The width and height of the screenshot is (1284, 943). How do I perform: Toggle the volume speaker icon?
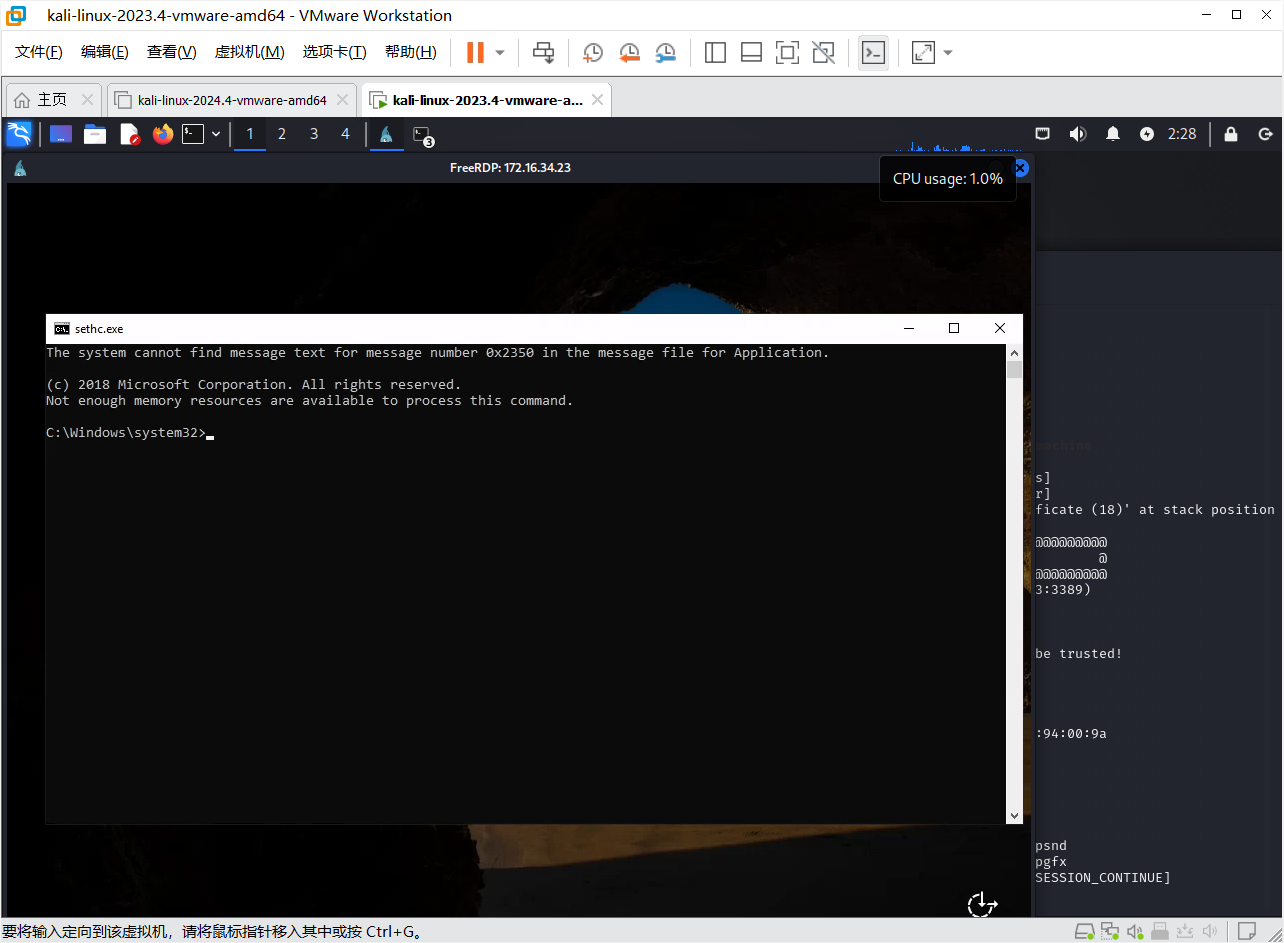(1077, 134)
